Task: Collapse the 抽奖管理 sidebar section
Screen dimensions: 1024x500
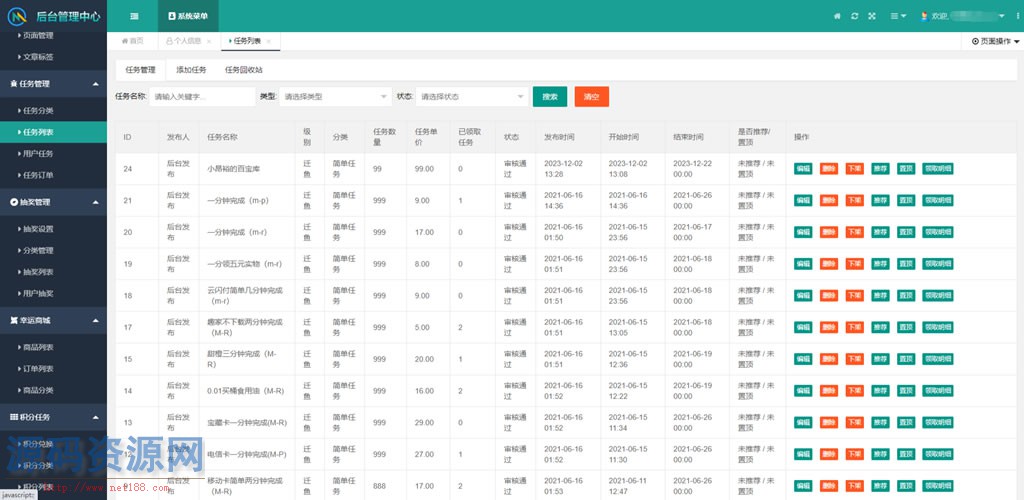Action: pos(54,202)
